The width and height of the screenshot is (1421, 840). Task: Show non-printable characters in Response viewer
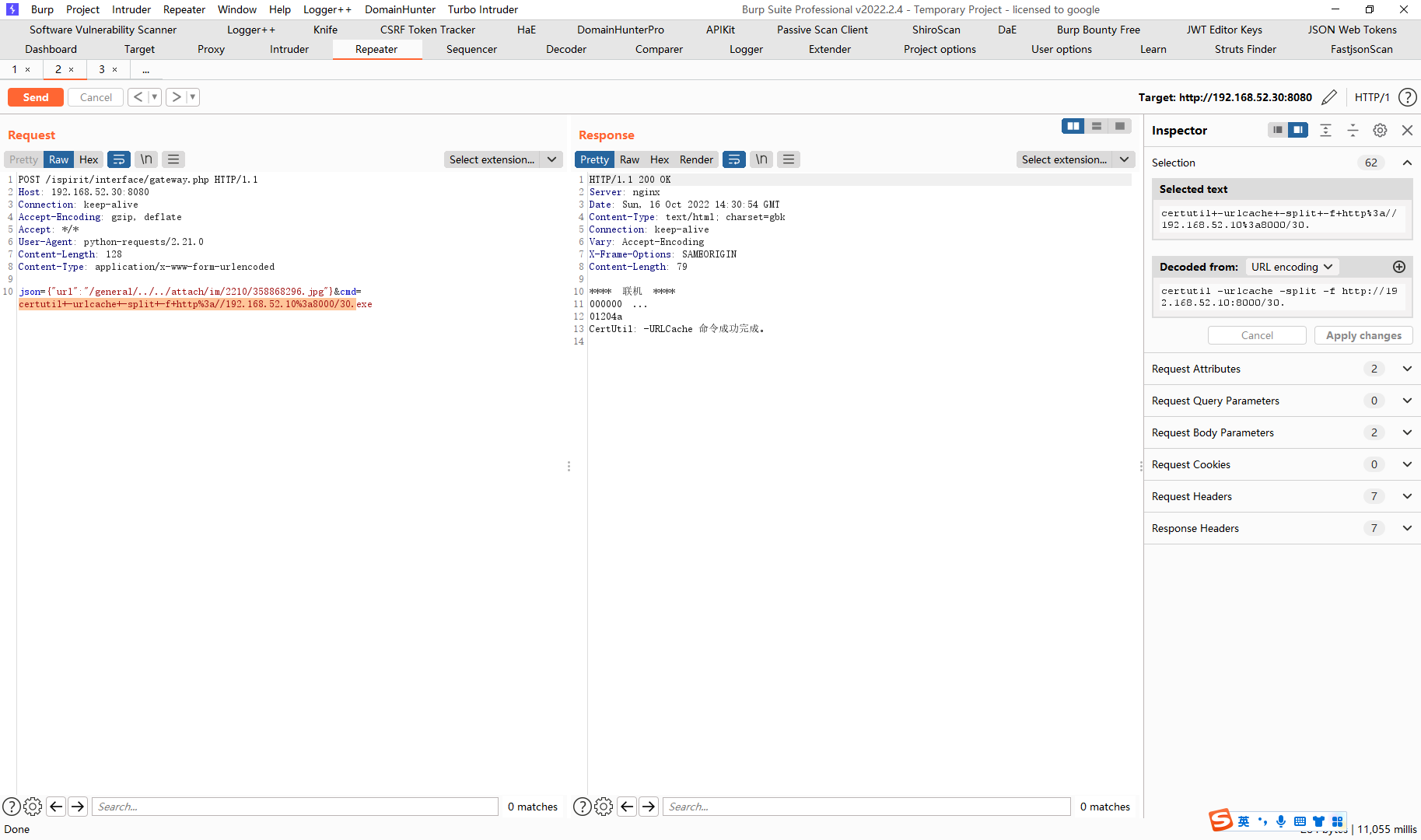click(x=761, y=159)
